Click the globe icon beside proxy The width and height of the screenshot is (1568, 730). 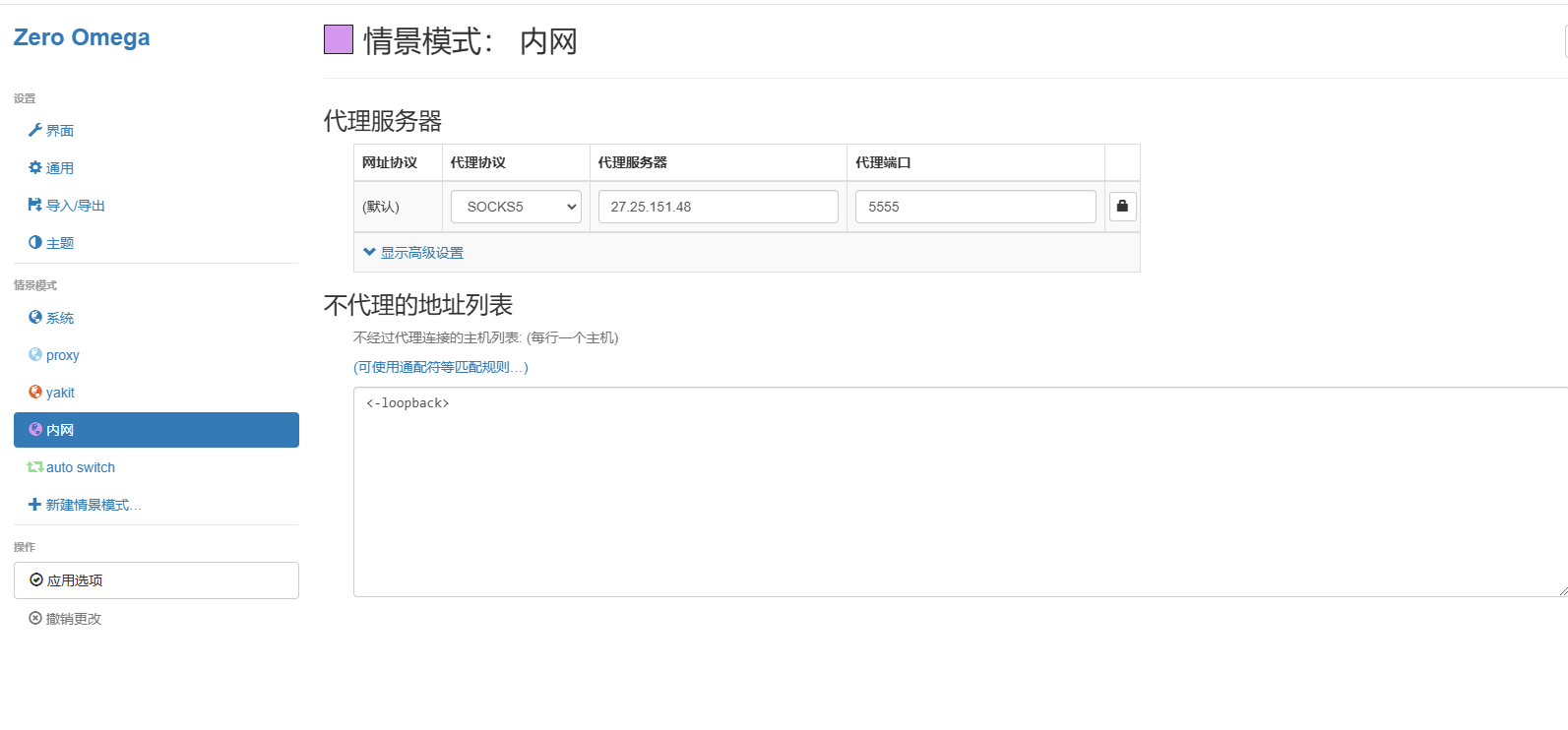[x=35, y=354]
